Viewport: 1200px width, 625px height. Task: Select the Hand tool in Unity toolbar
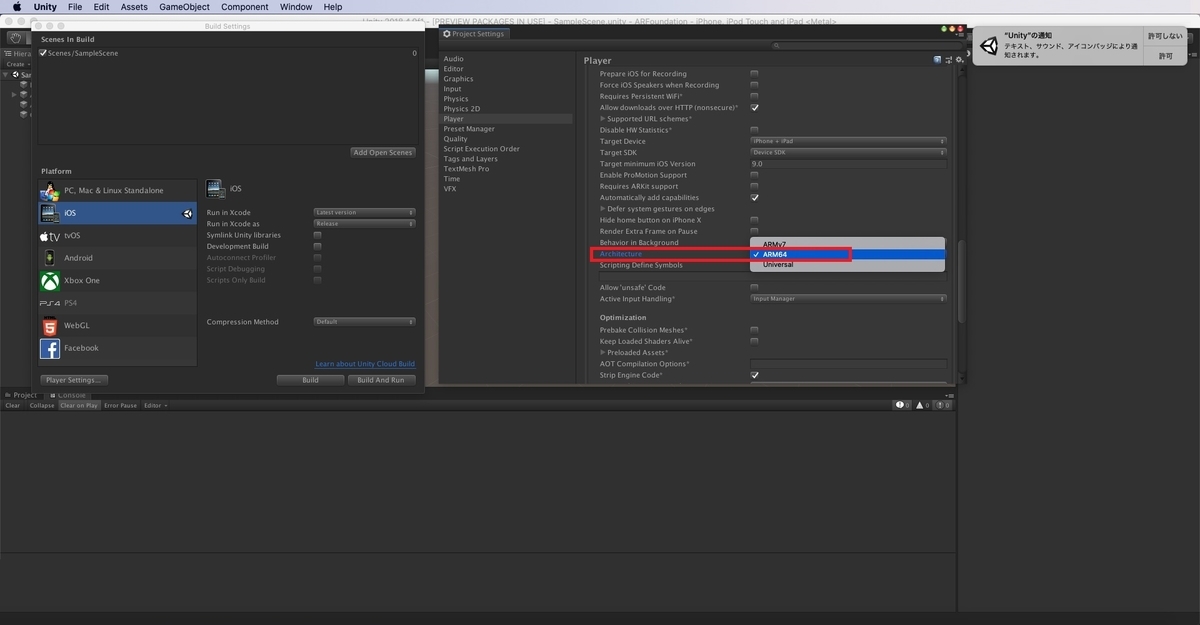coord(16,37)
